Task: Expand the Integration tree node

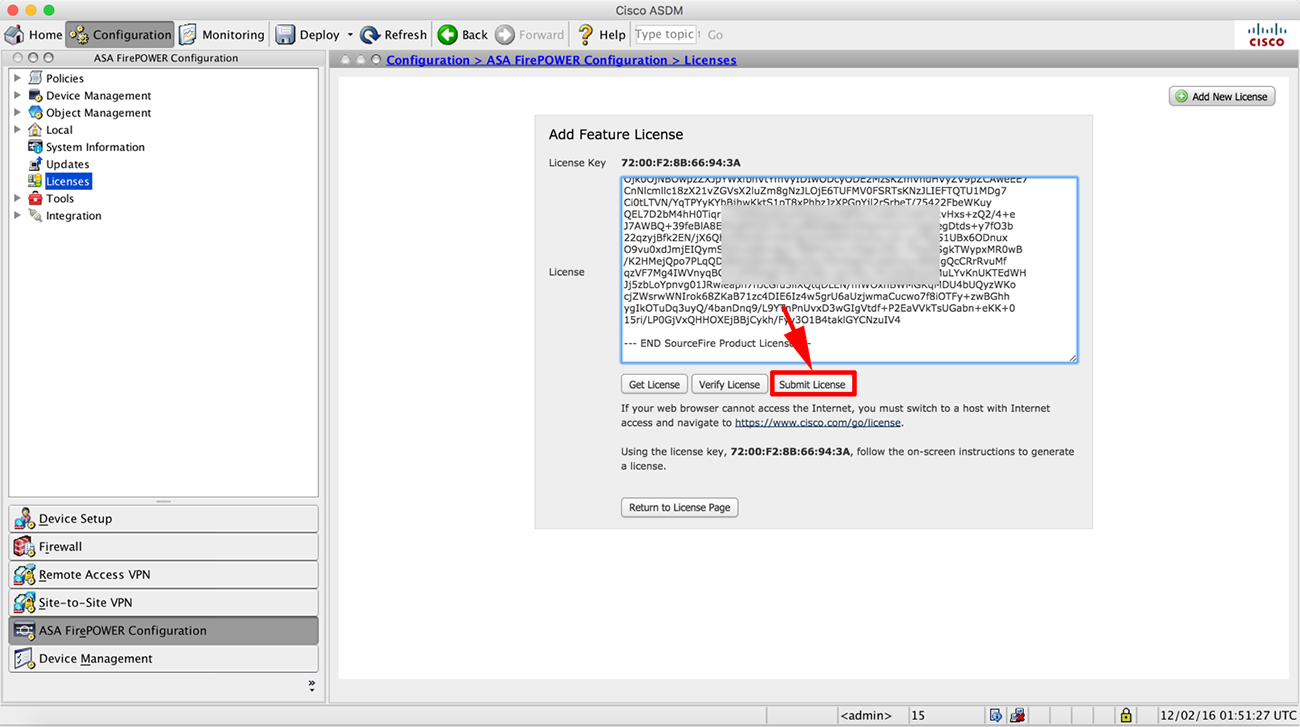Action: (x=17, y=215)
